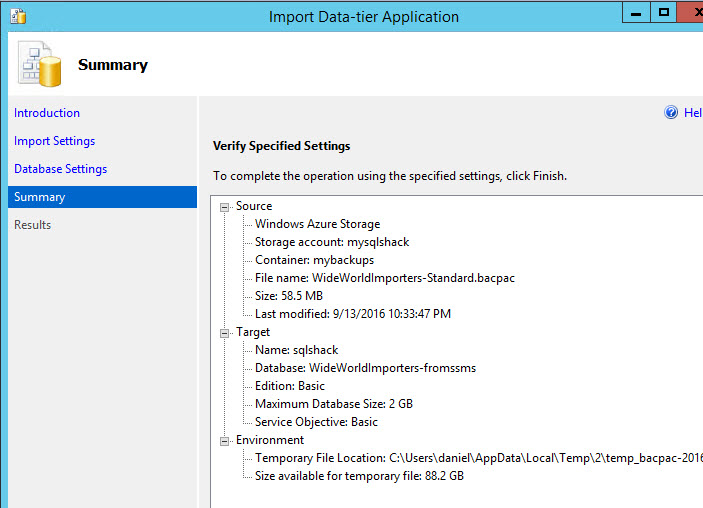
Task: Select the Database WideWorldImporters-fromssms row
Action: (365, 368)
